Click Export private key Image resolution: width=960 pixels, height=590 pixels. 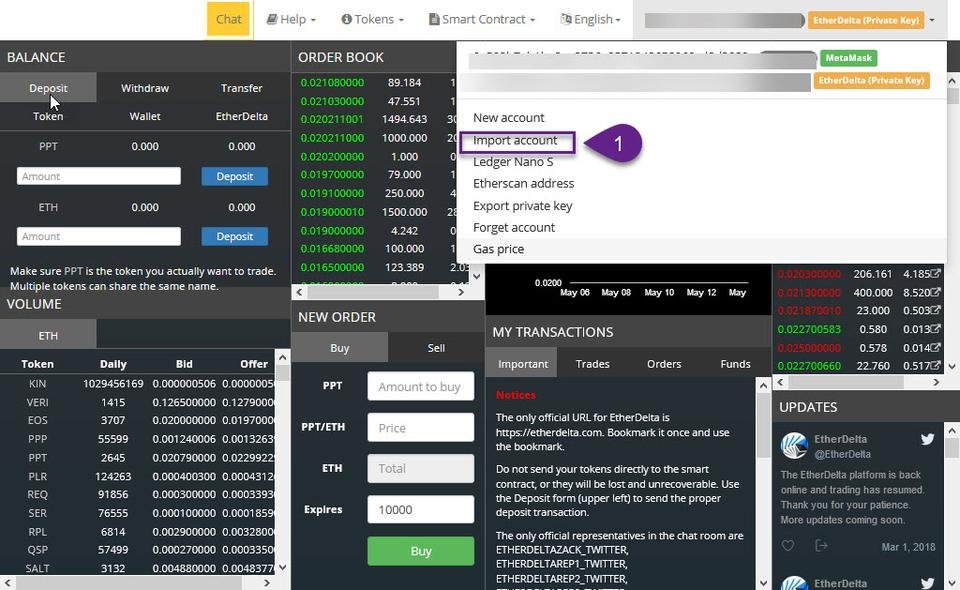(x=522, y=206)
